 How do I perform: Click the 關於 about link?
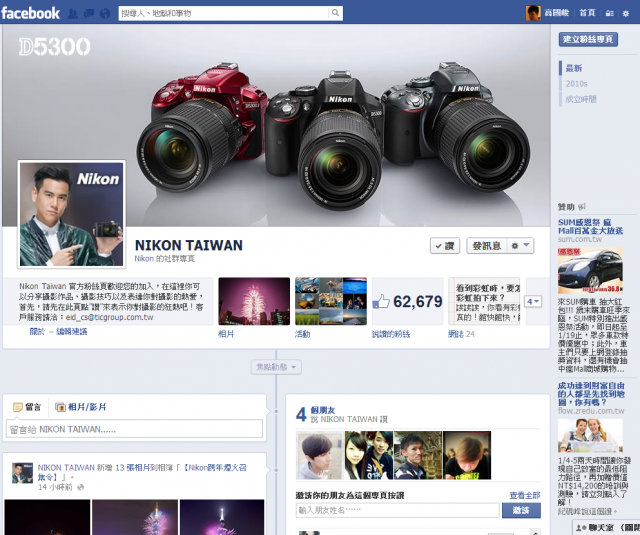37,331
